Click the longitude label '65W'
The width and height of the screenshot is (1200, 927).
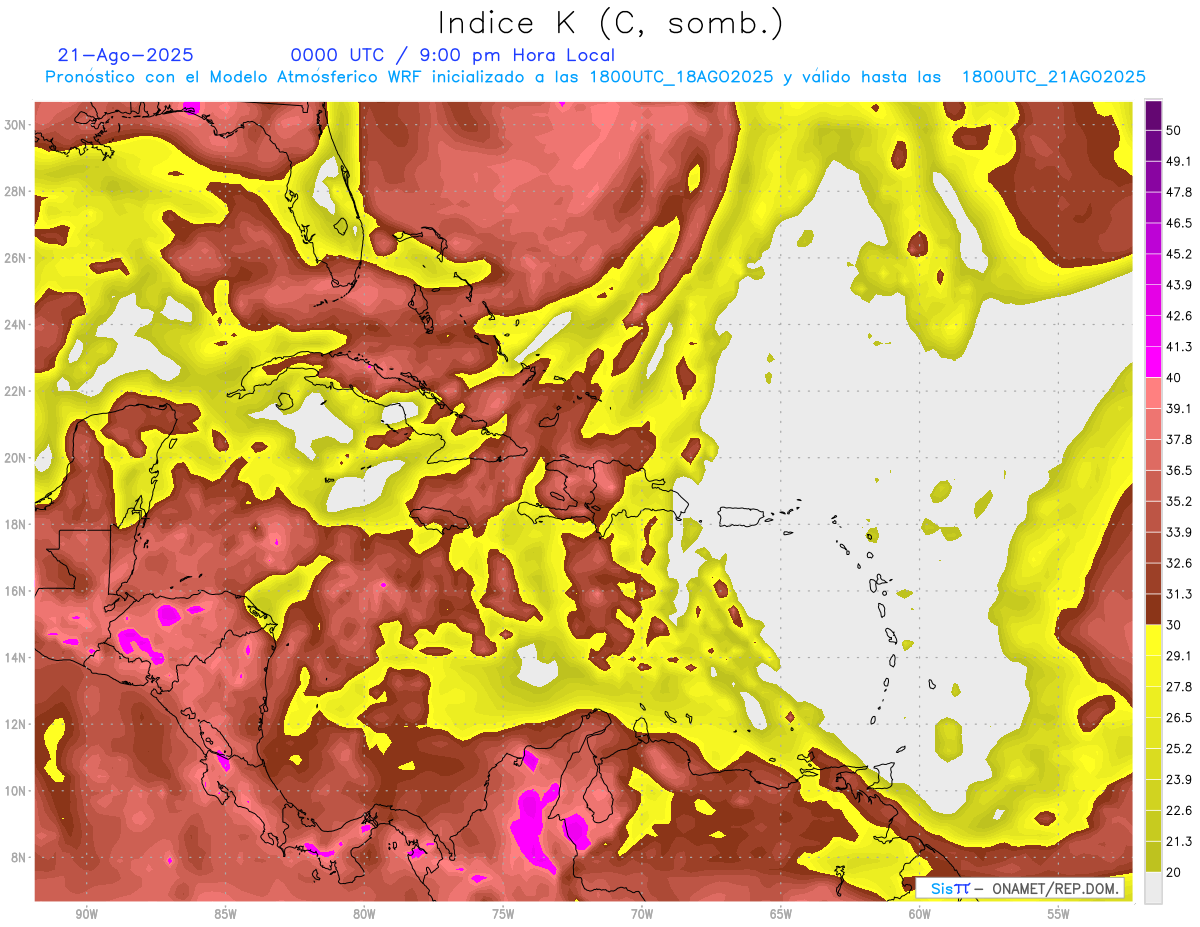(x=781, y=913)
